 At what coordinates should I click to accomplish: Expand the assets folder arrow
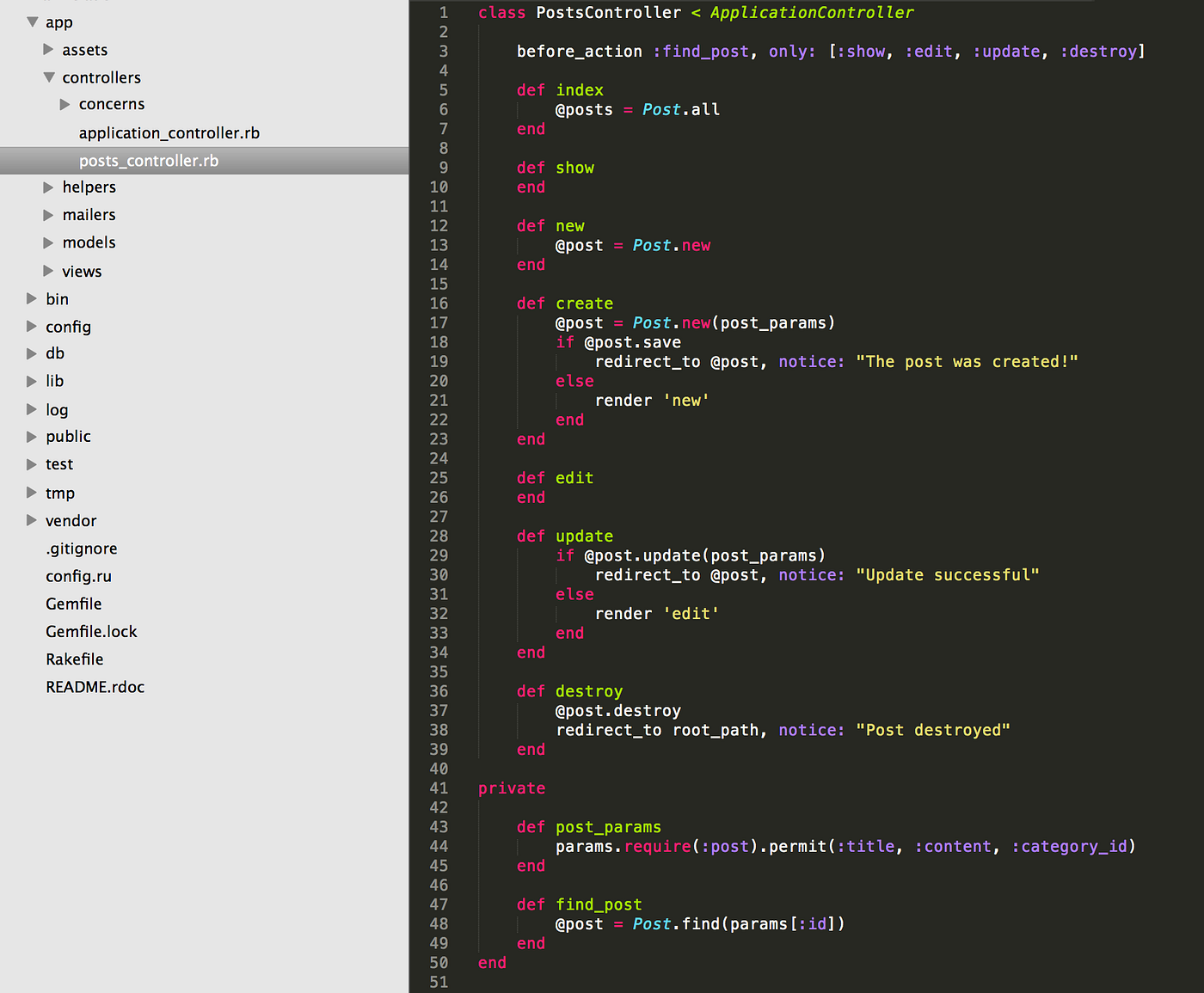49,50
